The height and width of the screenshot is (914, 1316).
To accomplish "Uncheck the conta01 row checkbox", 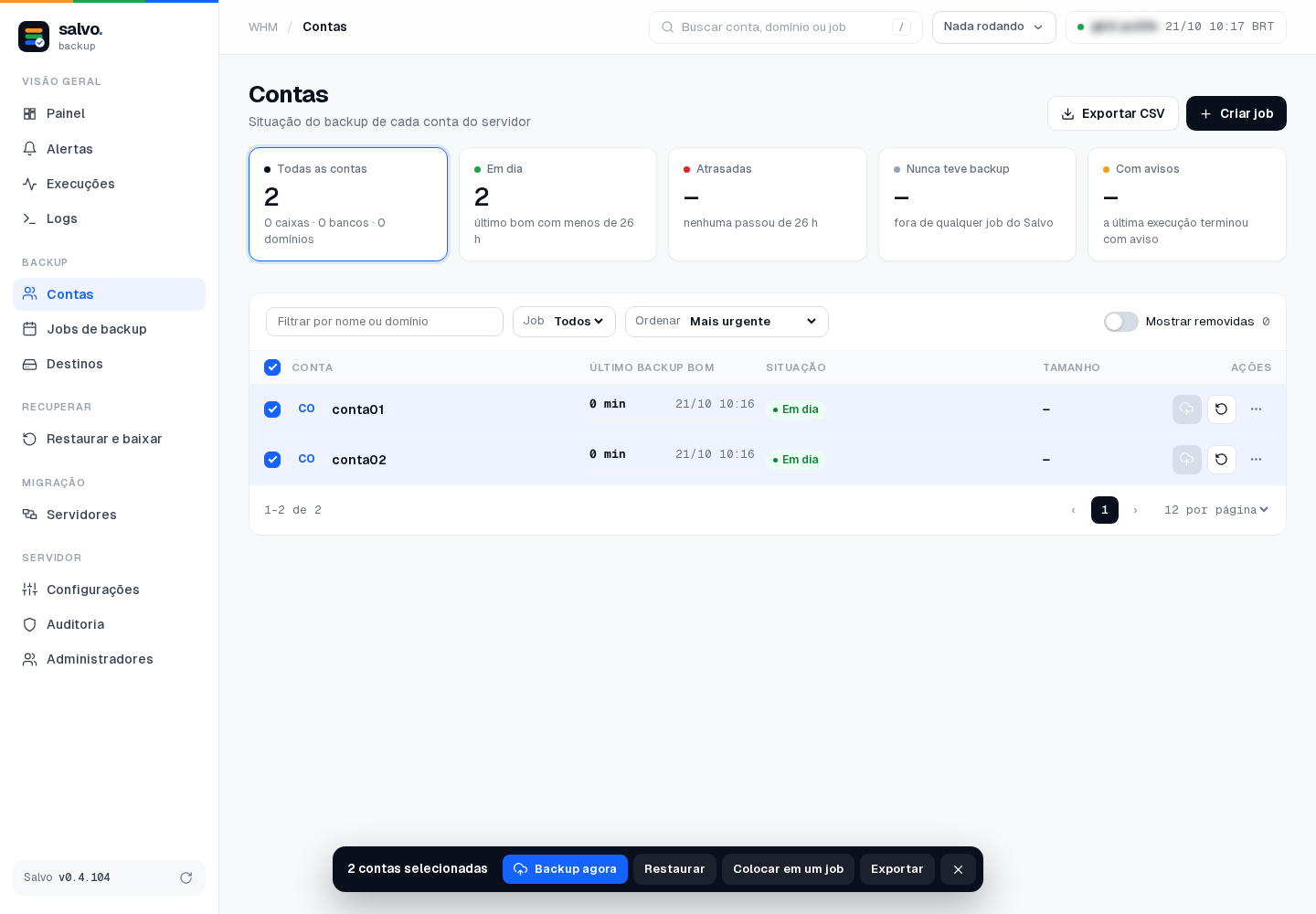I will [272, 409].
